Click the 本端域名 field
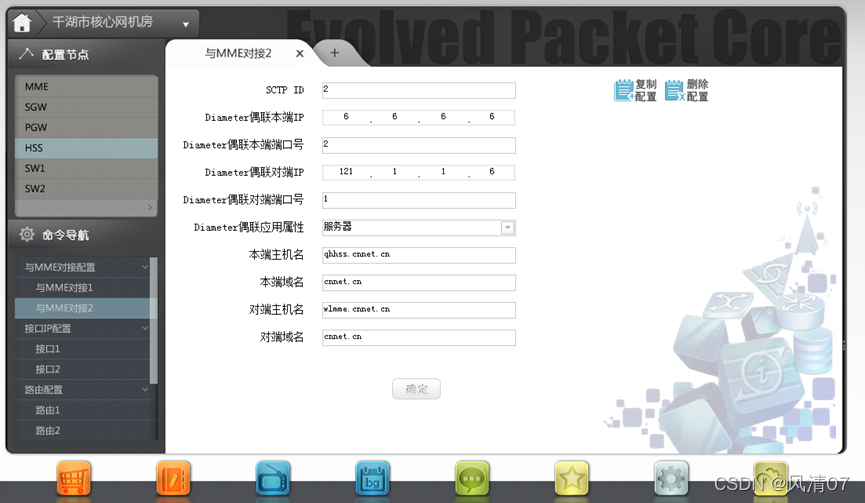This screenshot has width=865, height=503. click(x=419, y=283)
